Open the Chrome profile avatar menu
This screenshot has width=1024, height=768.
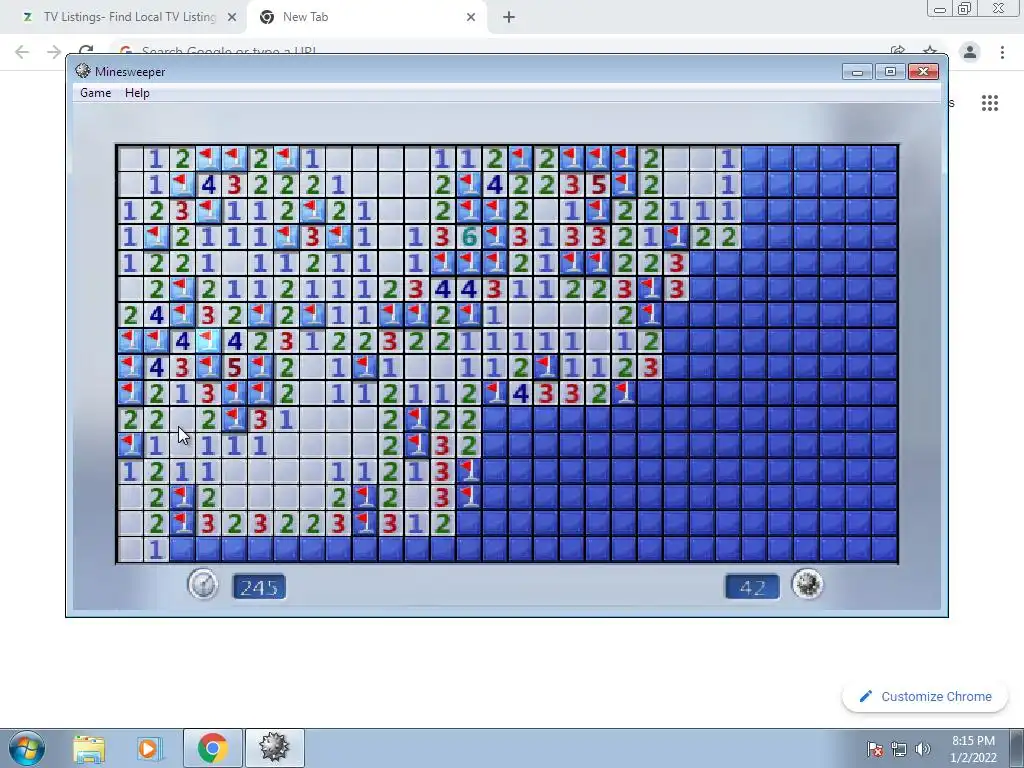coord(970,52)
